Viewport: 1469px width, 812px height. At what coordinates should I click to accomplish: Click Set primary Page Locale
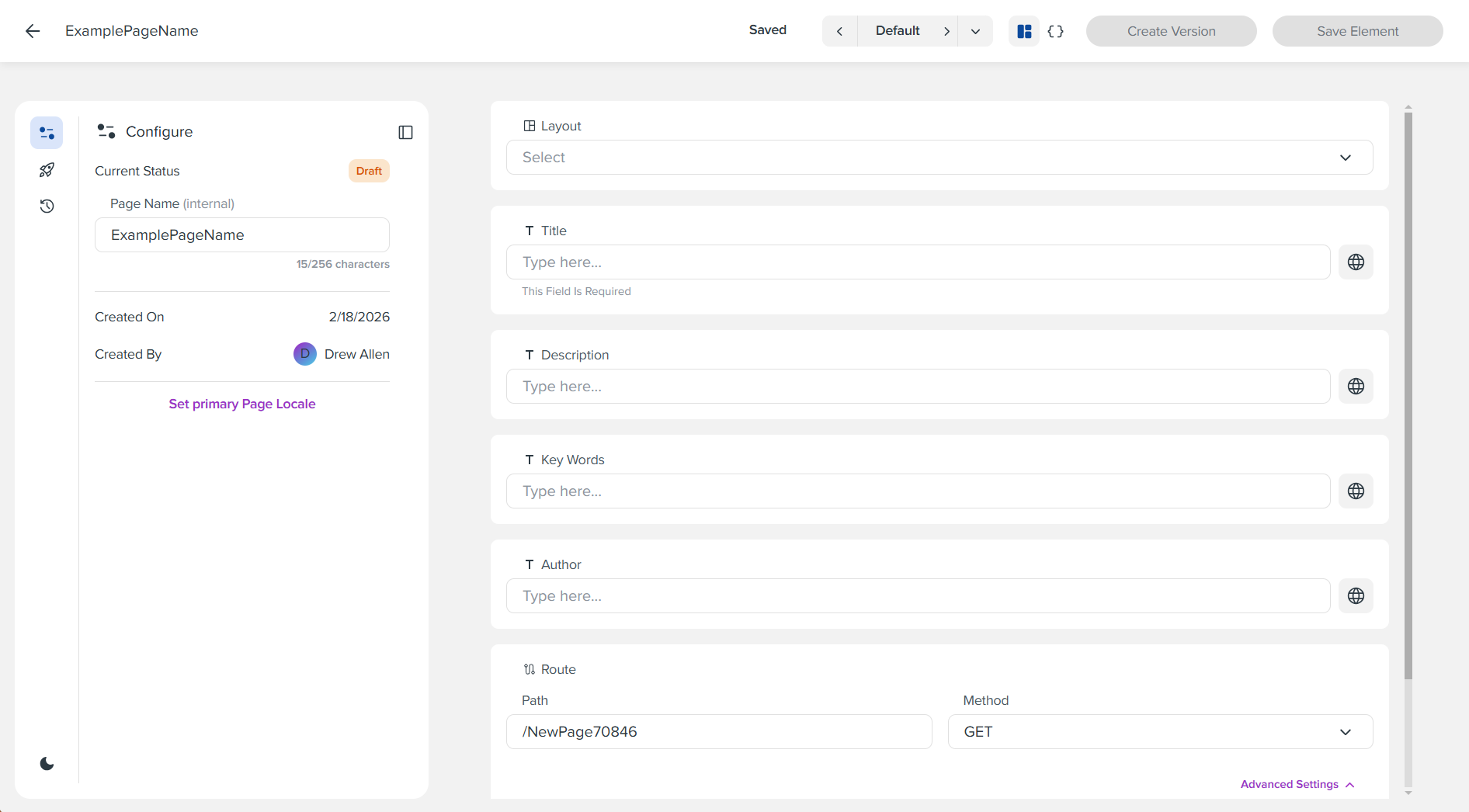(241, 404)
